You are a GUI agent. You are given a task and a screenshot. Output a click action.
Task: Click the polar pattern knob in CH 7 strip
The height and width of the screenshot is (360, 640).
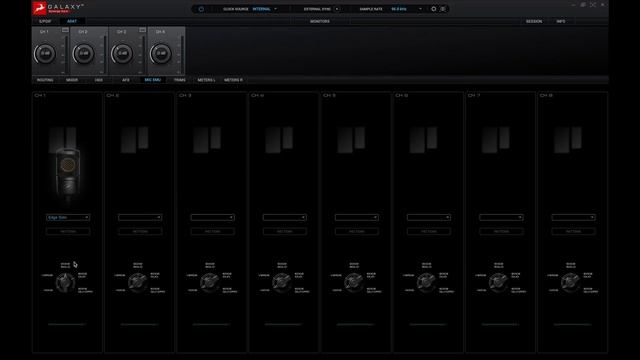498,282
